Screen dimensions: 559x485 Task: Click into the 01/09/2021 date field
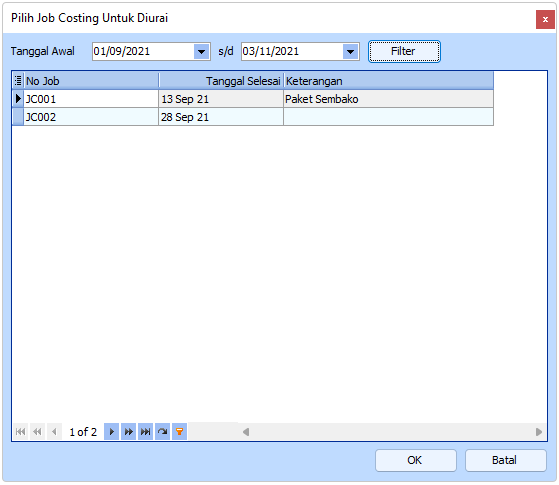click(143, 52)
